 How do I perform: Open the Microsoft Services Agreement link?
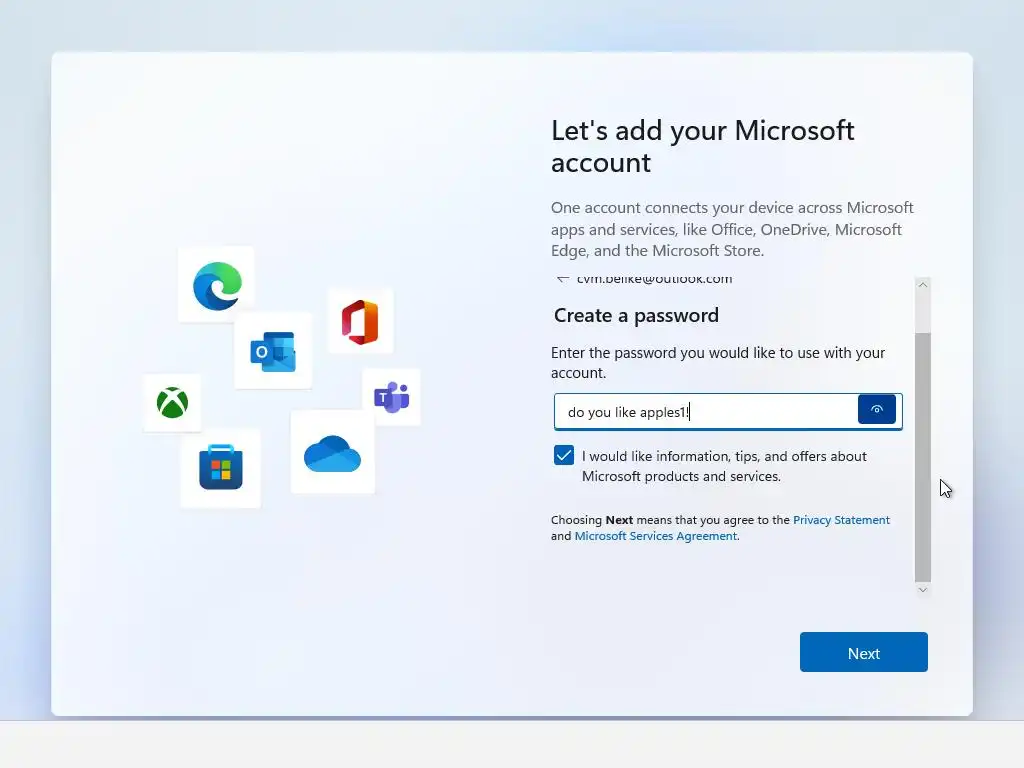pyautogui.click(x=656, y=536)
